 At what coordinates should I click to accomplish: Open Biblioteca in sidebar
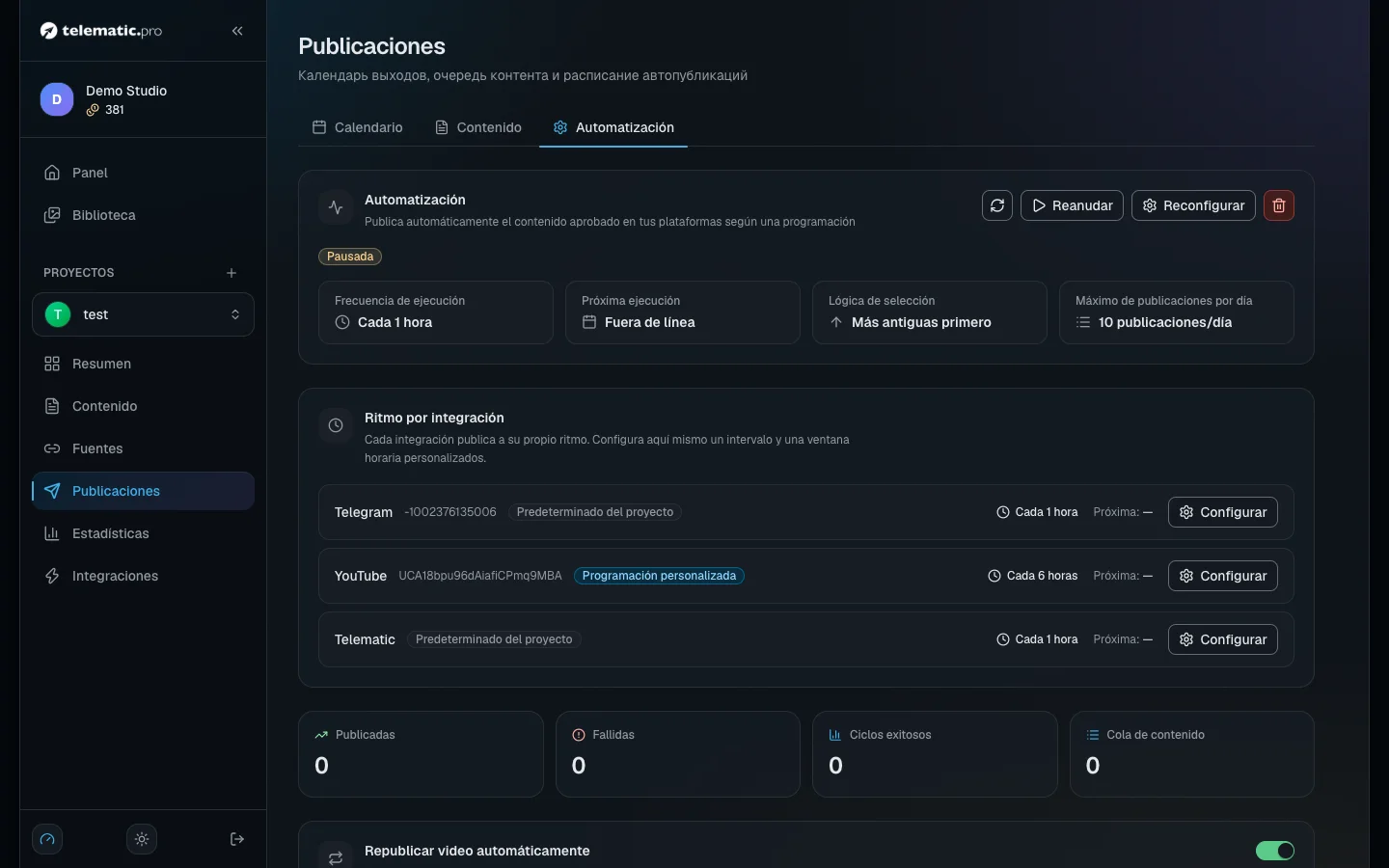click(143, 215)
